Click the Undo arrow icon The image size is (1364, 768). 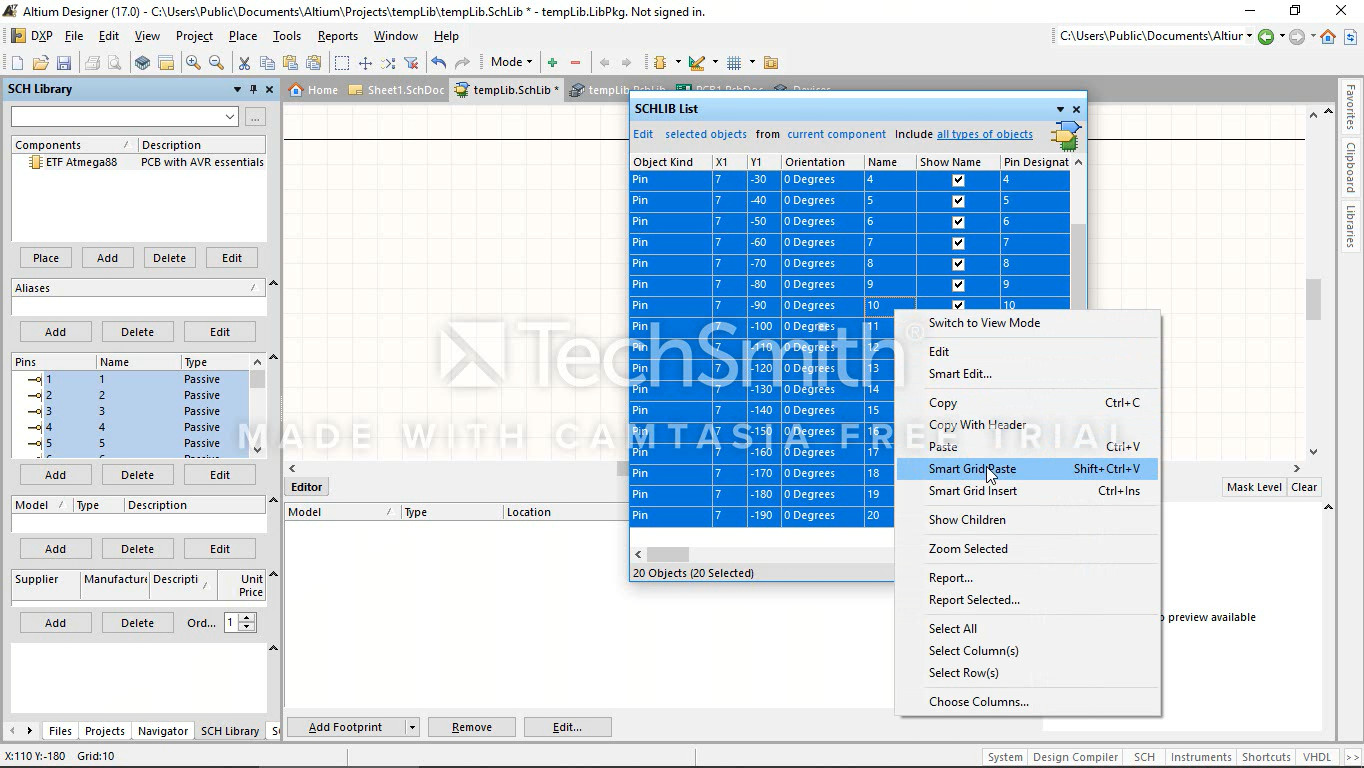pos(438,63)
